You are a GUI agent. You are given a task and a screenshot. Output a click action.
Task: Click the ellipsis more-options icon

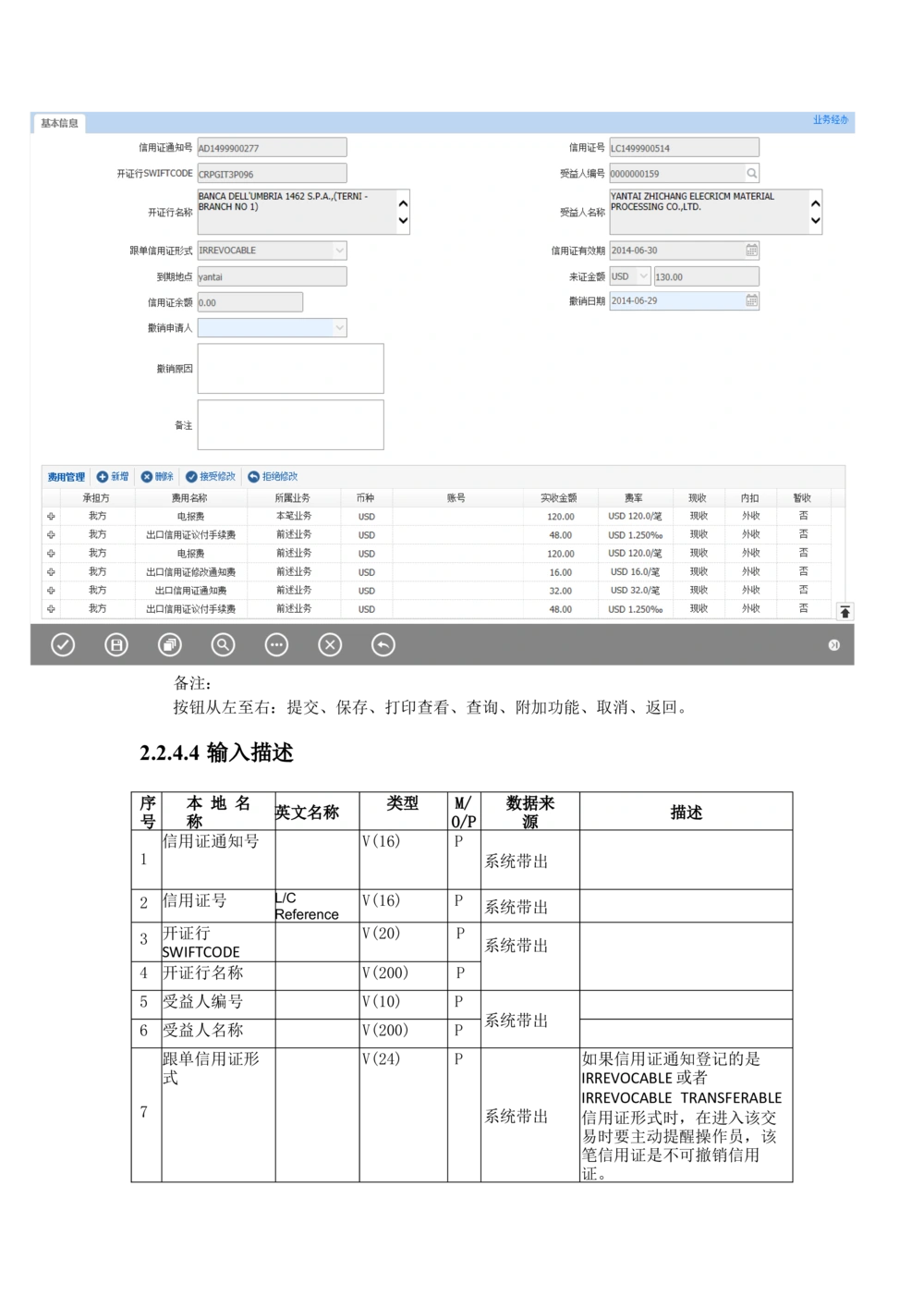(x=276, y=644)
